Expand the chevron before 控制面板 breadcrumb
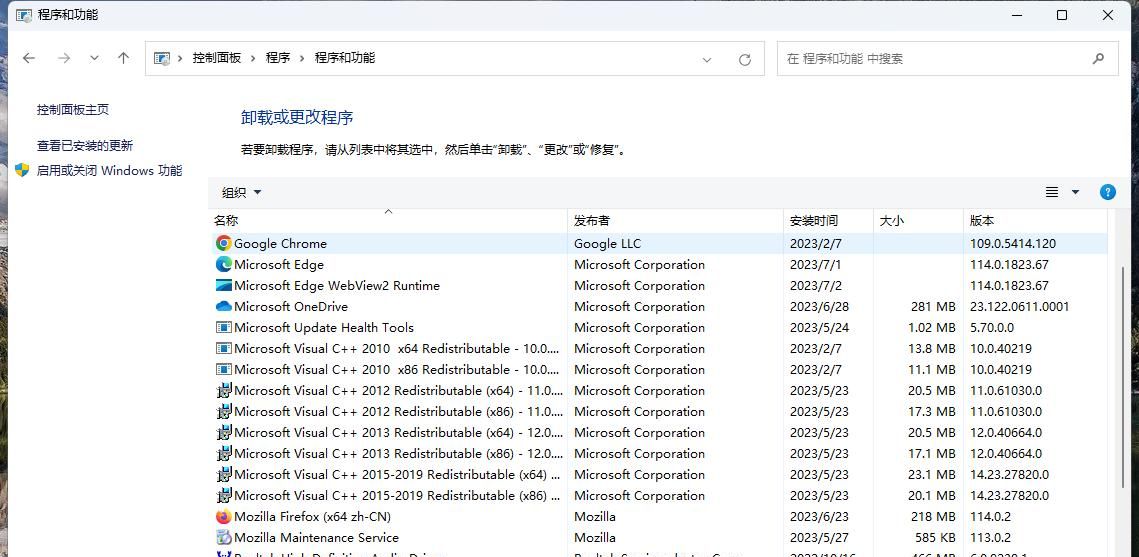 (180, 58)
